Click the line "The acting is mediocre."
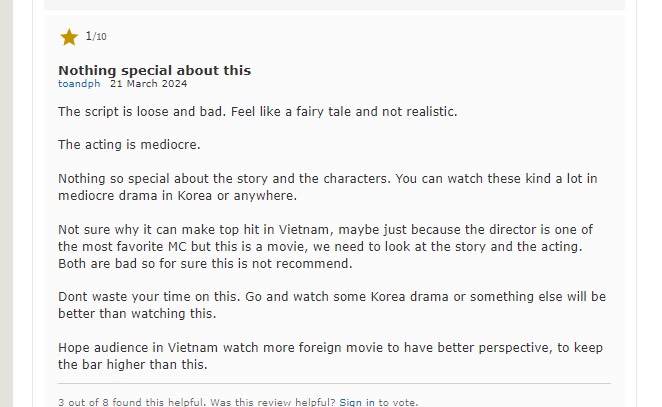Screen dimensions: 662x407 pyautogui.click(x=129, y=145)
